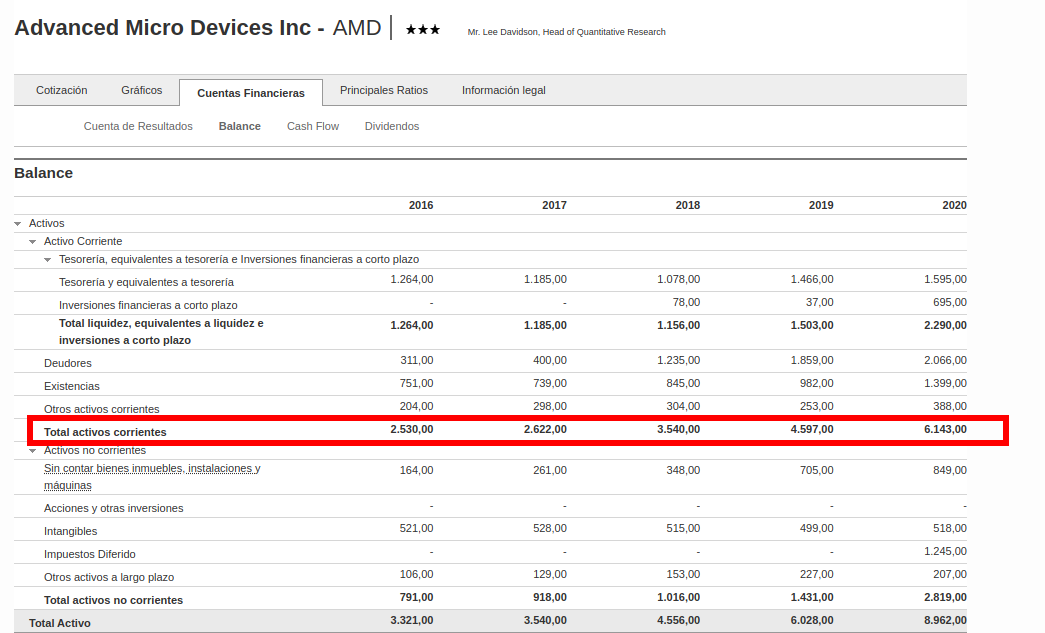The height and width of the screenshot is (633, 1045).
Task: Switch to the Gráficos tab
Action: point(141,90)
